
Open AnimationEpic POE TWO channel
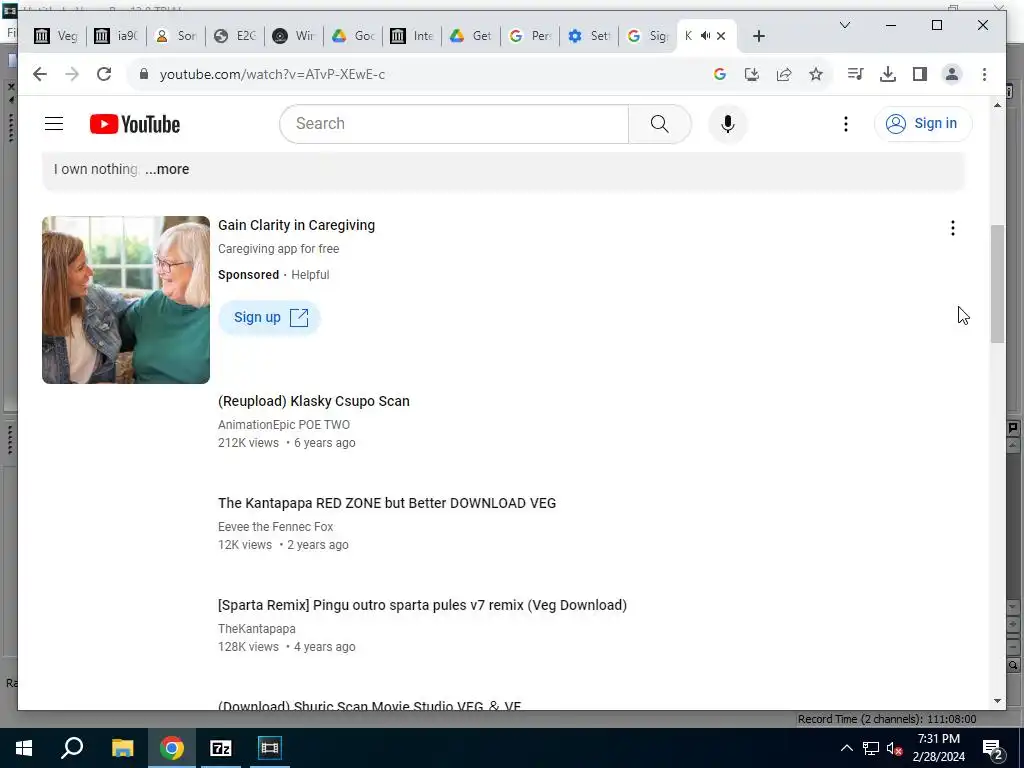click(x=284, y=424)
